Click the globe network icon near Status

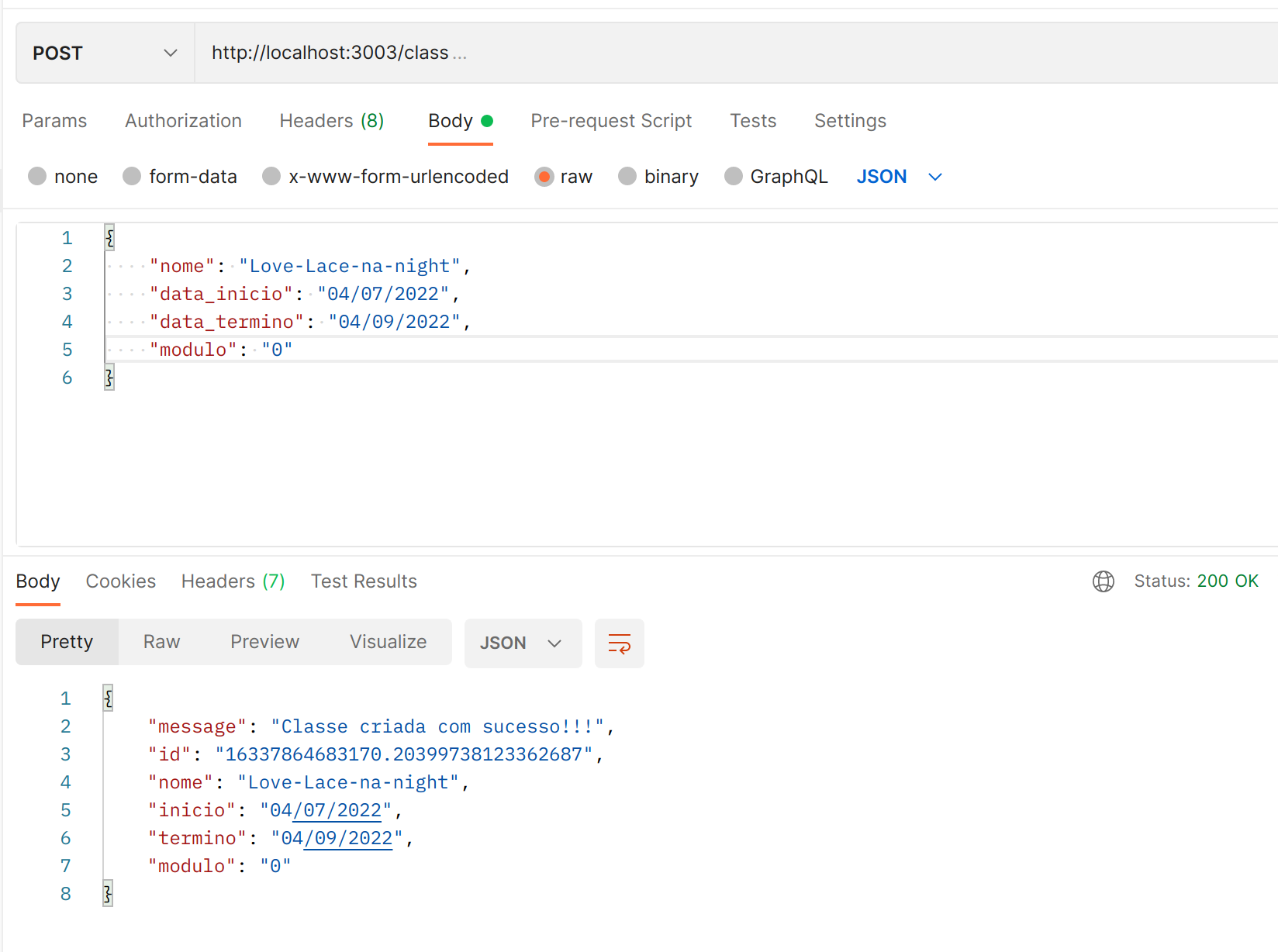pos(1103,581)
